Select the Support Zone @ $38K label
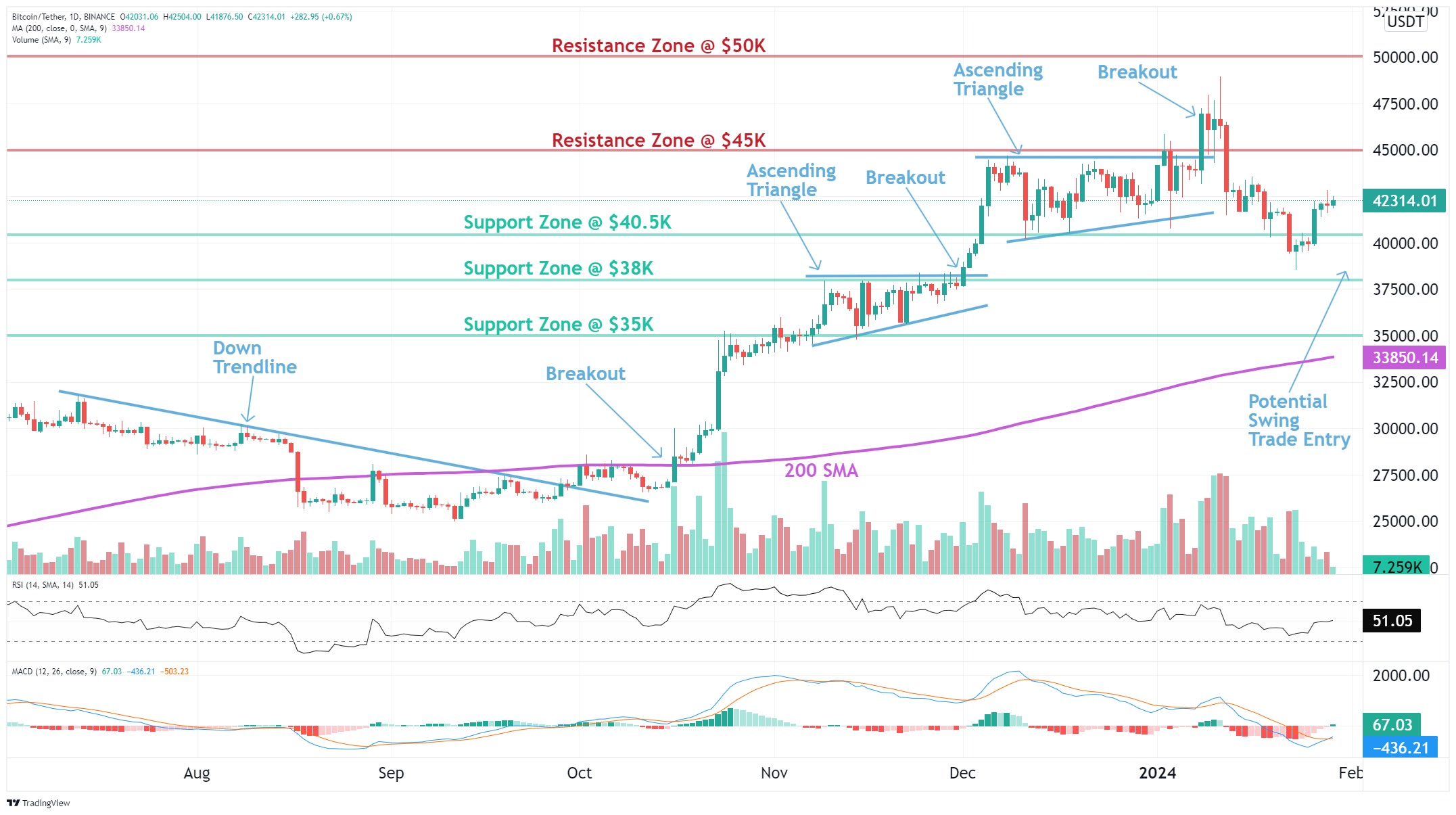This screenshot has height=815, width=1456. (x=559, y=269)
